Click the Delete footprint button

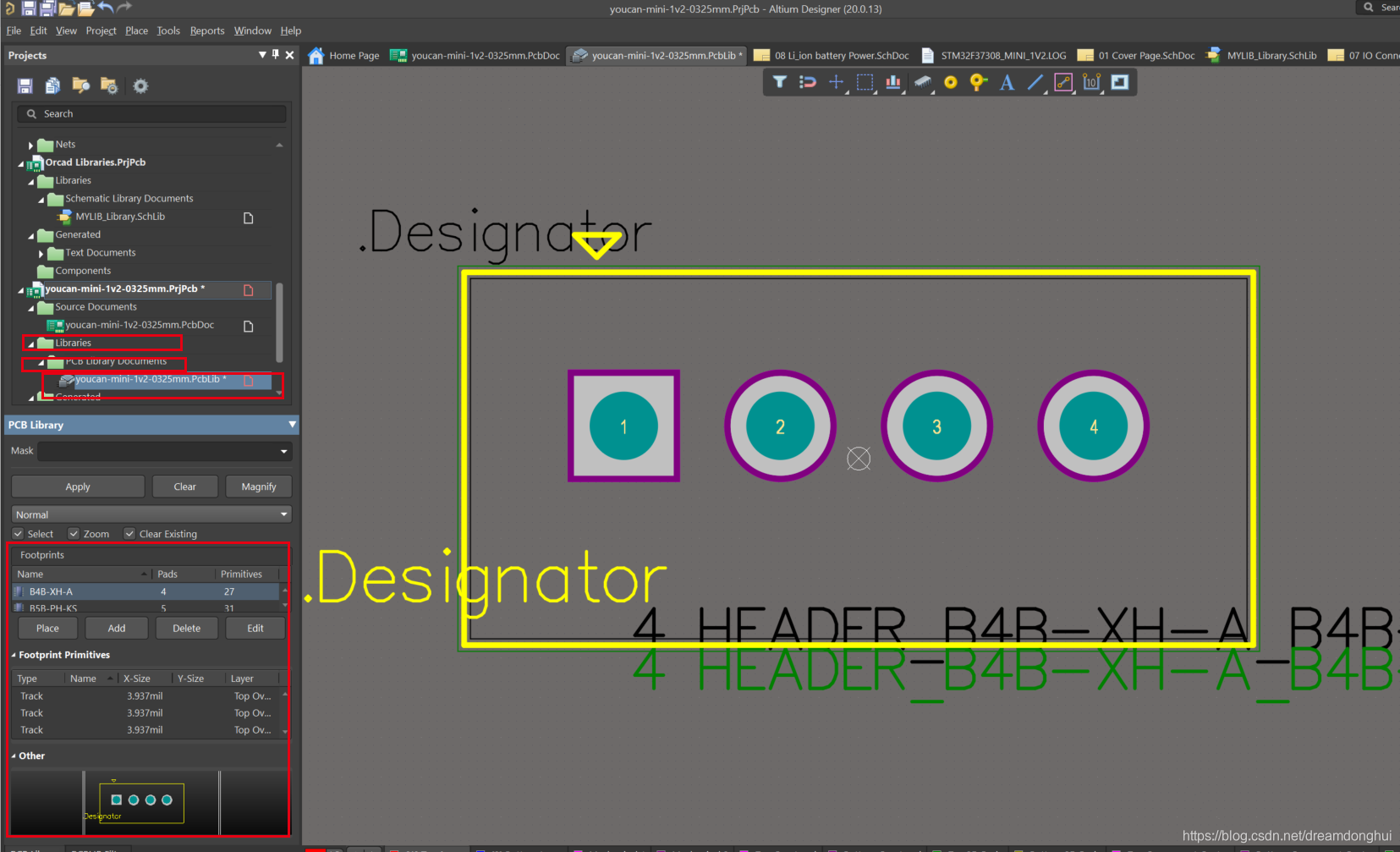187,628
